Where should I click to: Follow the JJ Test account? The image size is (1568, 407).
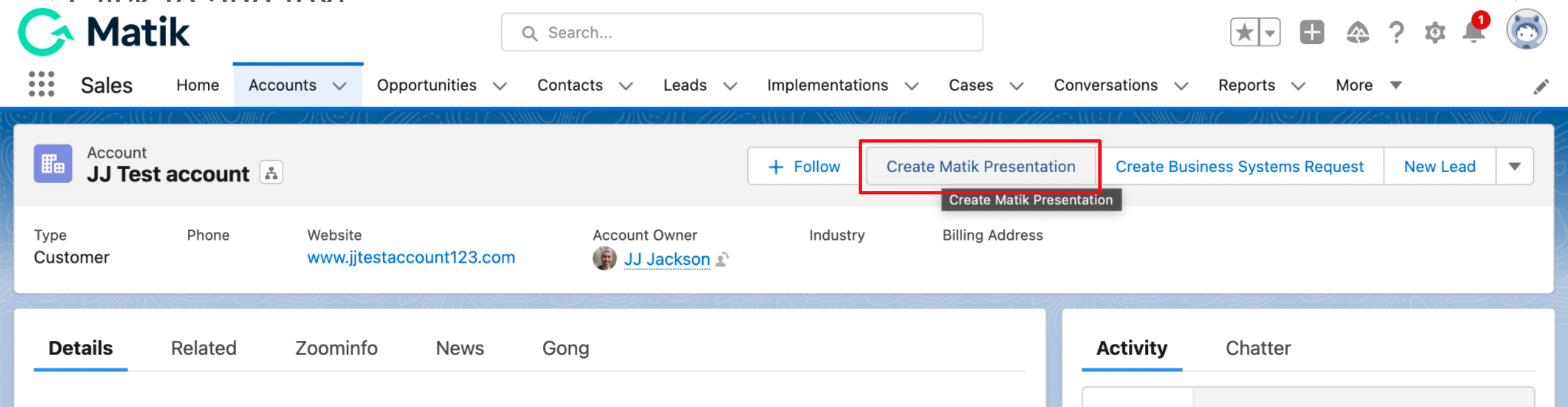coord(803,166)
